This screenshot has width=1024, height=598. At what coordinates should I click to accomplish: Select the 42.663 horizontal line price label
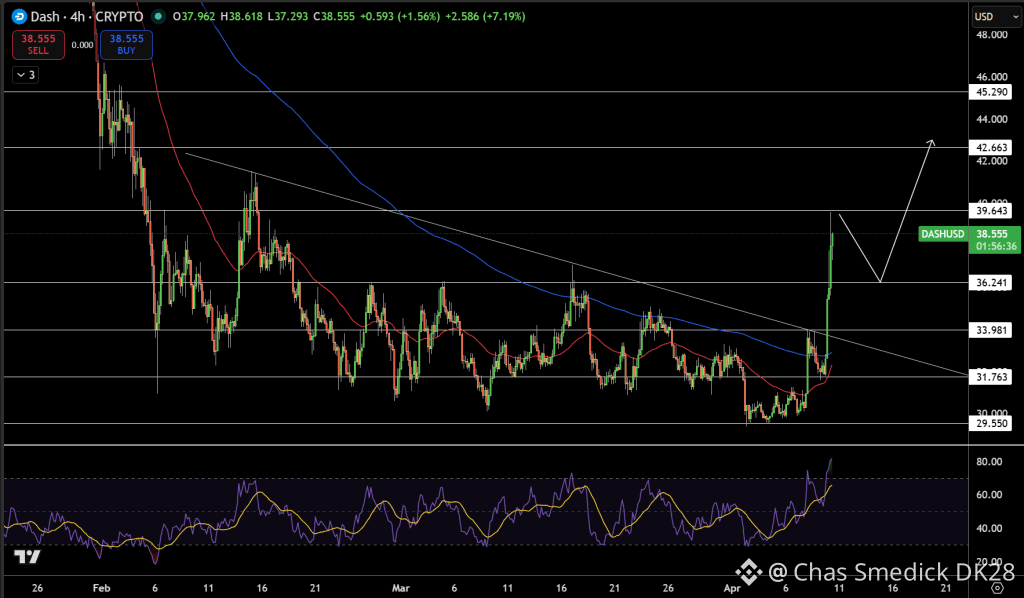[991, 148]
